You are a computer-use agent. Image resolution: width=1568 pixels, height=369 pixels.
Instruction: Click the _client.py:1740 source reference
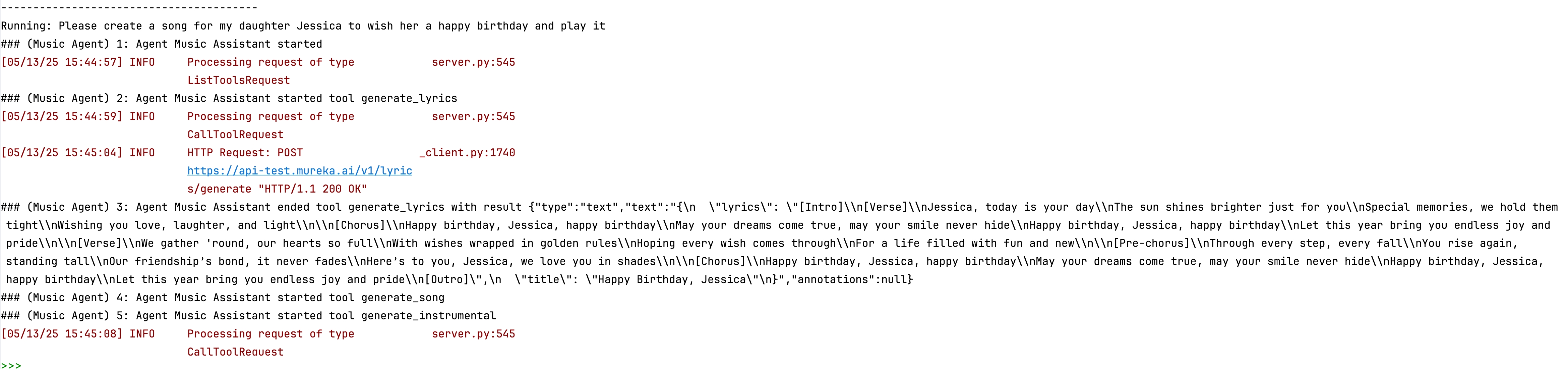tap(467, 153)
